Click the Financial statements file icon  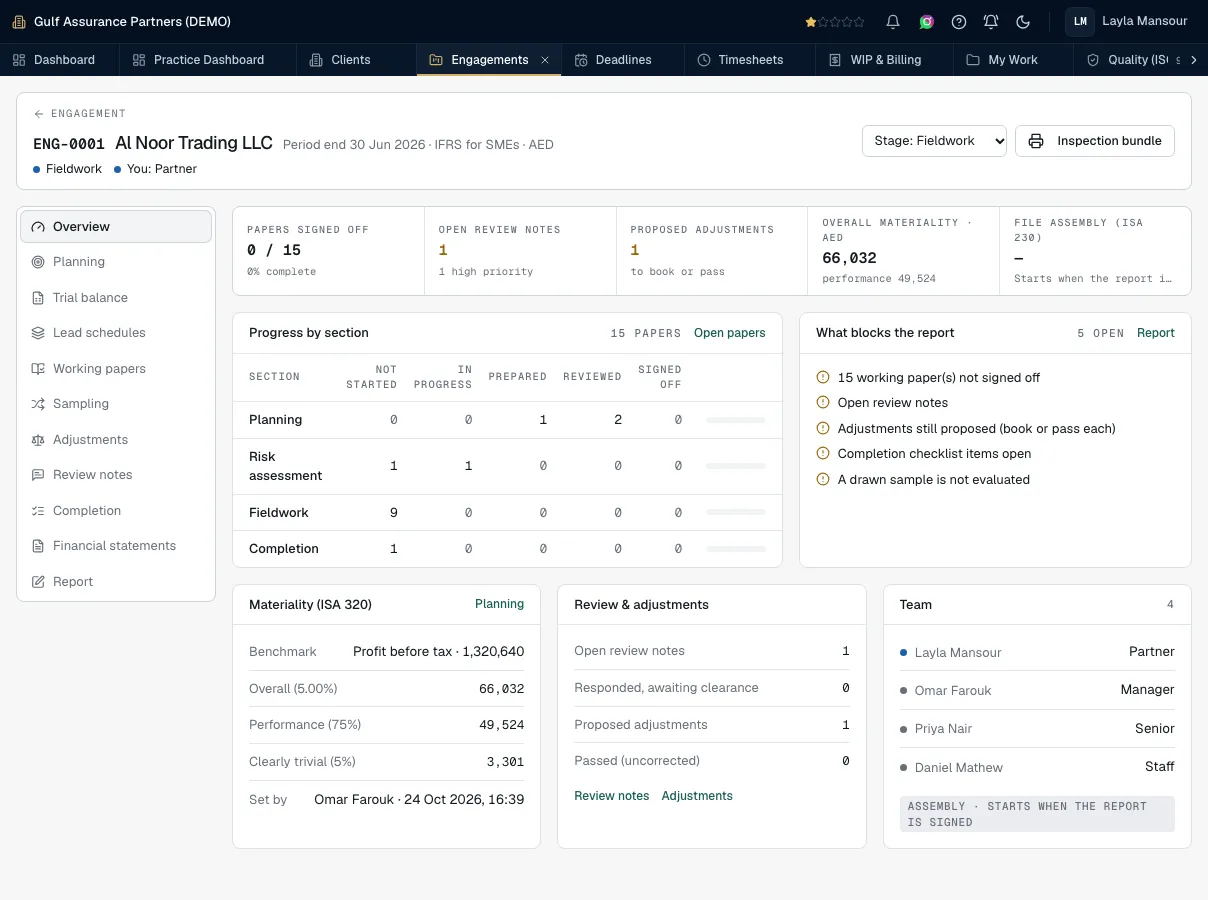[38, 546]
